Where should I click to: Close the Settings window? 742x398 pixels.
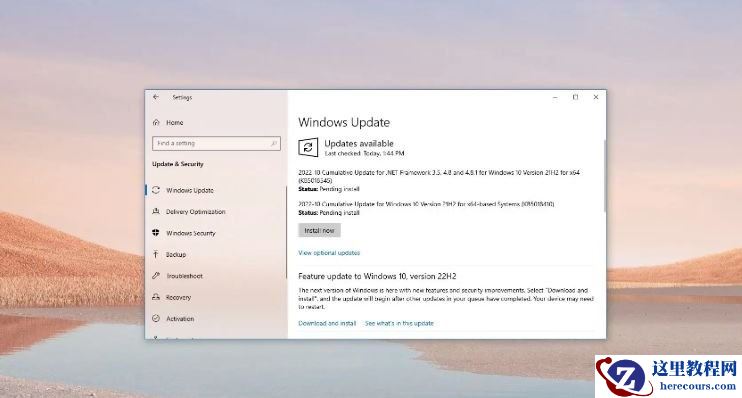point(596,97)
